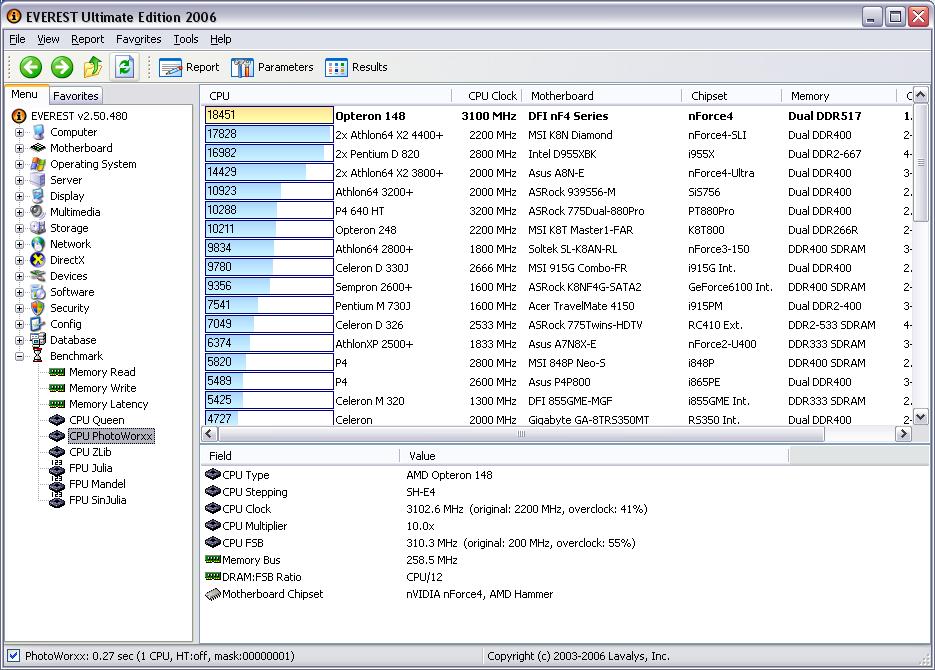Expand the Network tree node
This screenshot has height=670, width=935.
point(20,244)
